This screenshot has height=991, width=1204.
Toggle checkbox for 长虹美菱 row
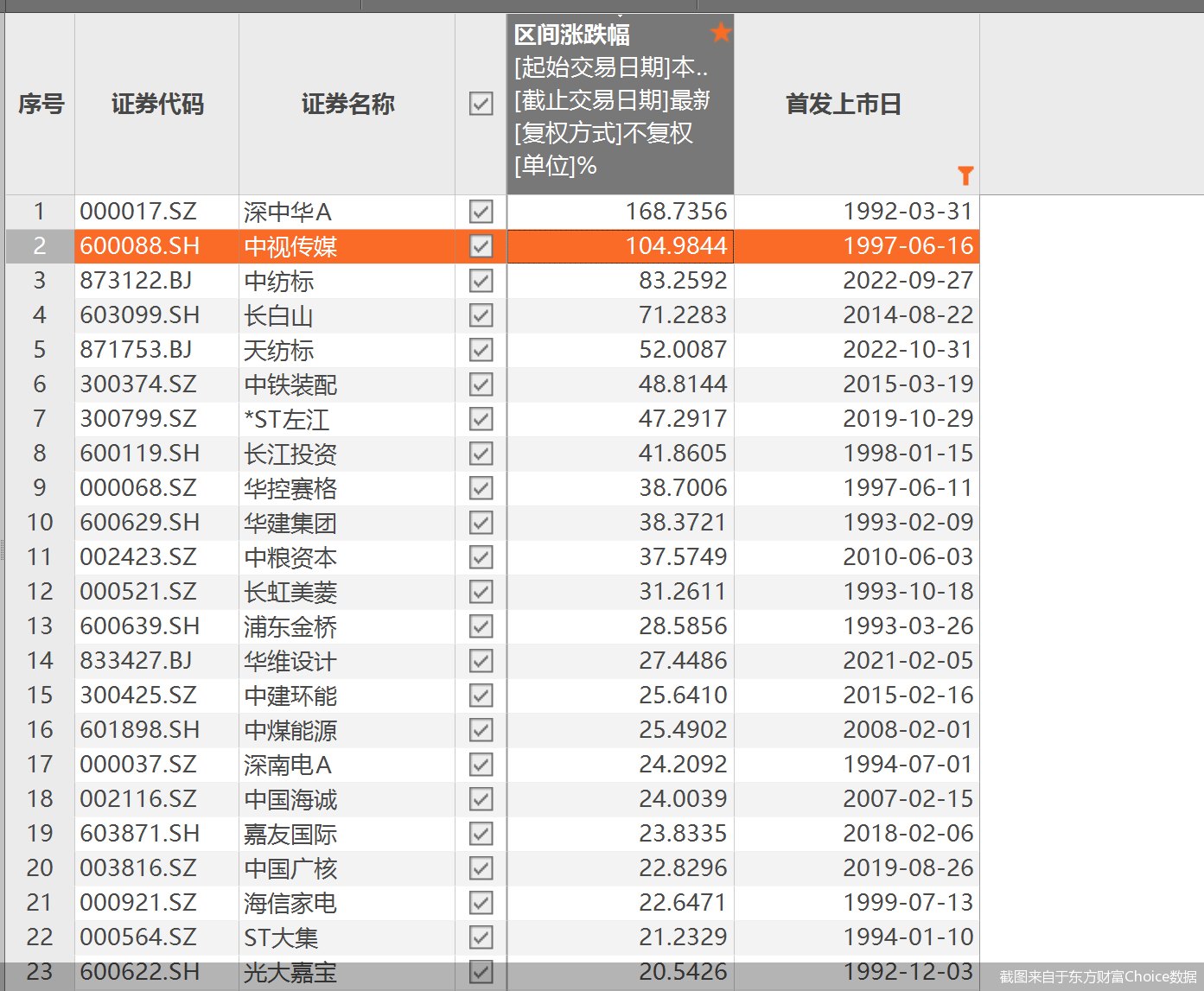point(481,592)
